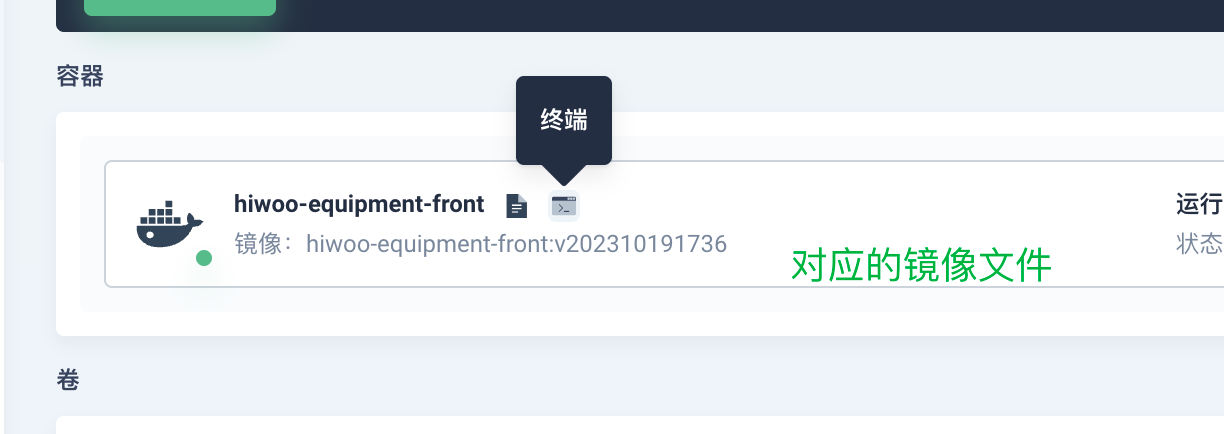Viewport: 1224px width, 434px height.
Task: Open the terminal icon for hiwoo-equipment-front
Action: pos(564,206)
